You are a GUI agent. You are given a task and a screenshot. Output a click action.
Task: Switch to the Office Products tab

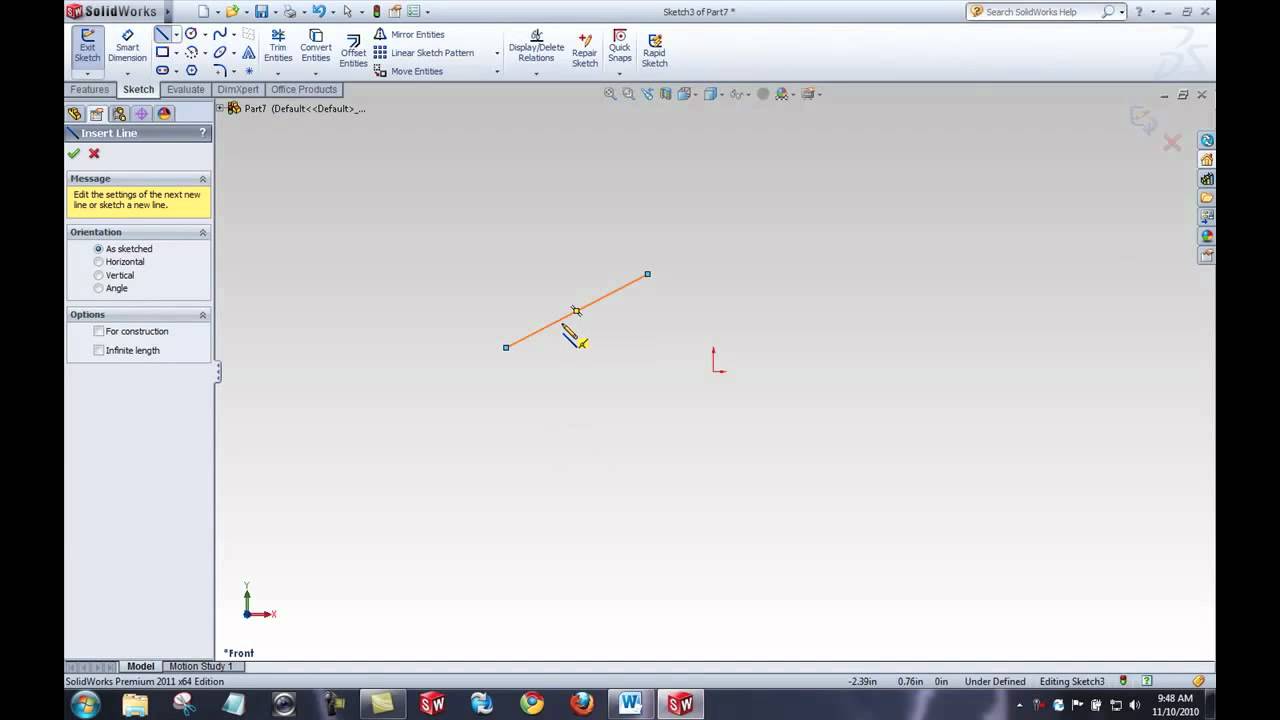pyautogui.click(x=304, y=89)
